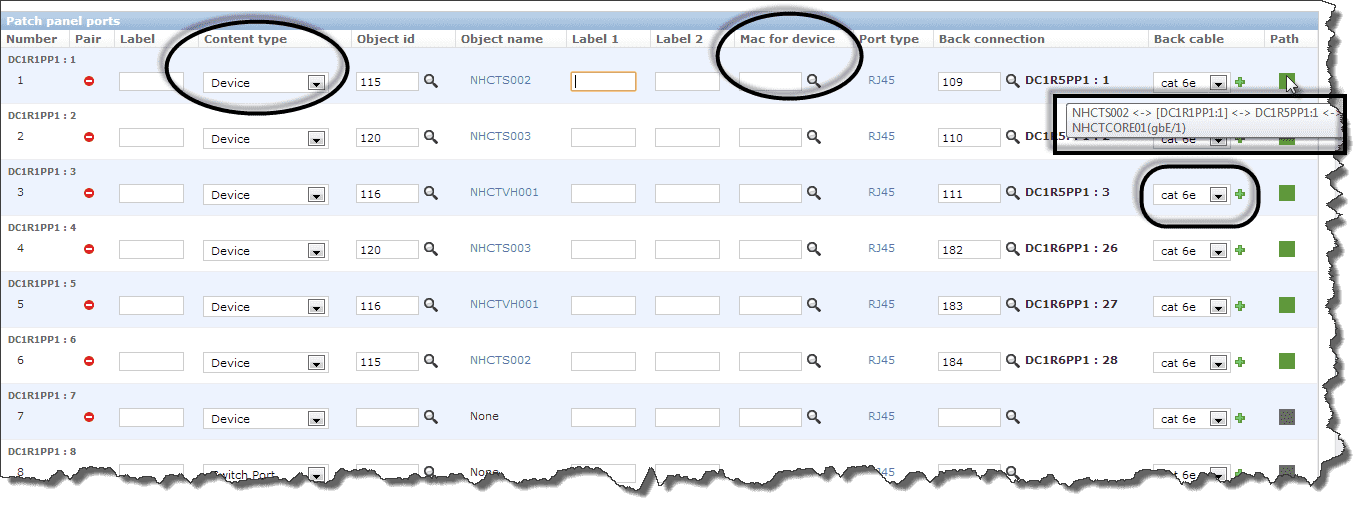Image resolution: width=1368 pixels, height=510 pixels.
Task: Click RJ45 port type link in row 5
Action: 881,304
